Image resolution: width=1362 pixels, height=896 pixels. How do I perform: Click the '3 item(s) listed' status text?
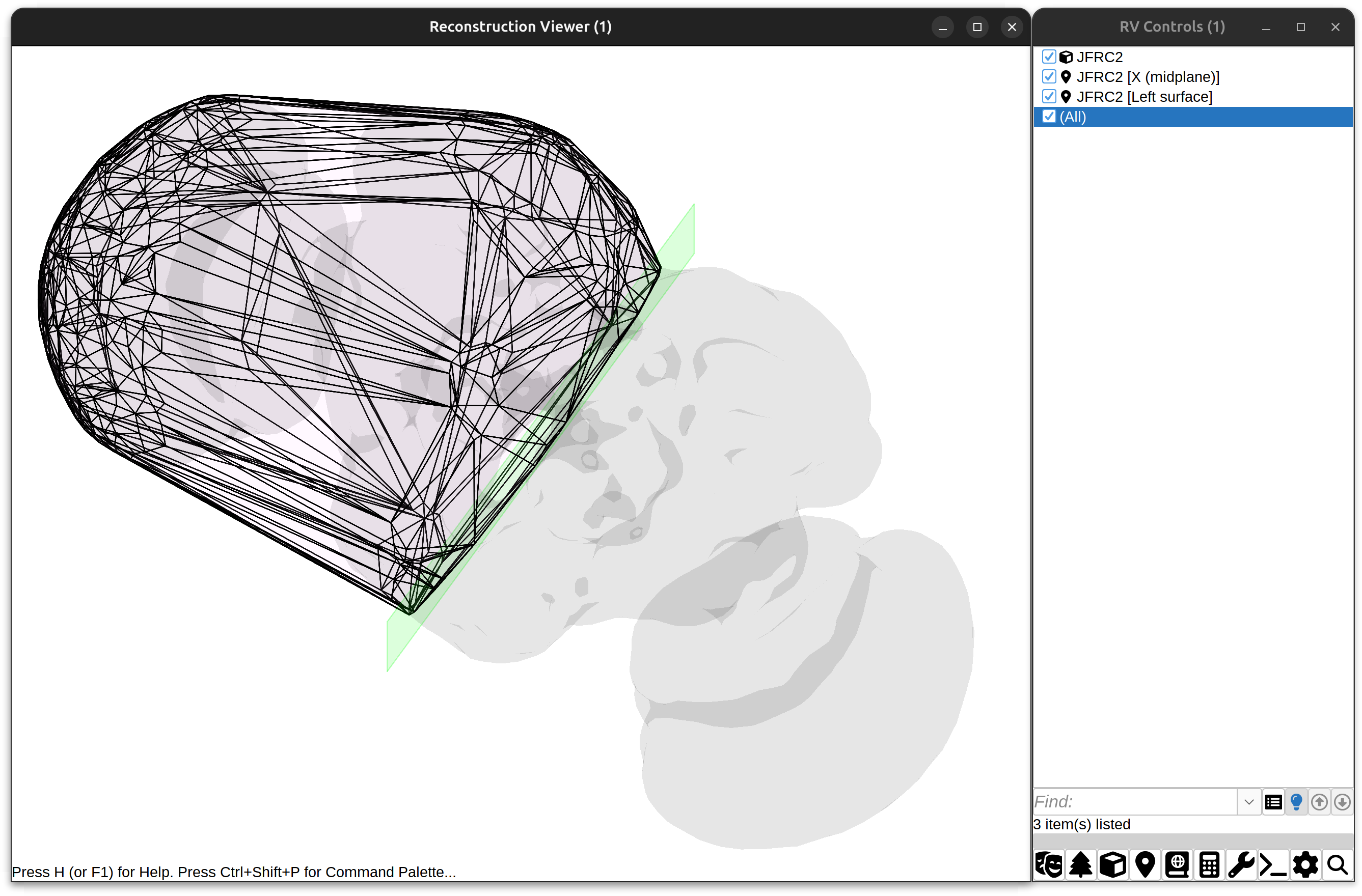[x=1081, y=825]
